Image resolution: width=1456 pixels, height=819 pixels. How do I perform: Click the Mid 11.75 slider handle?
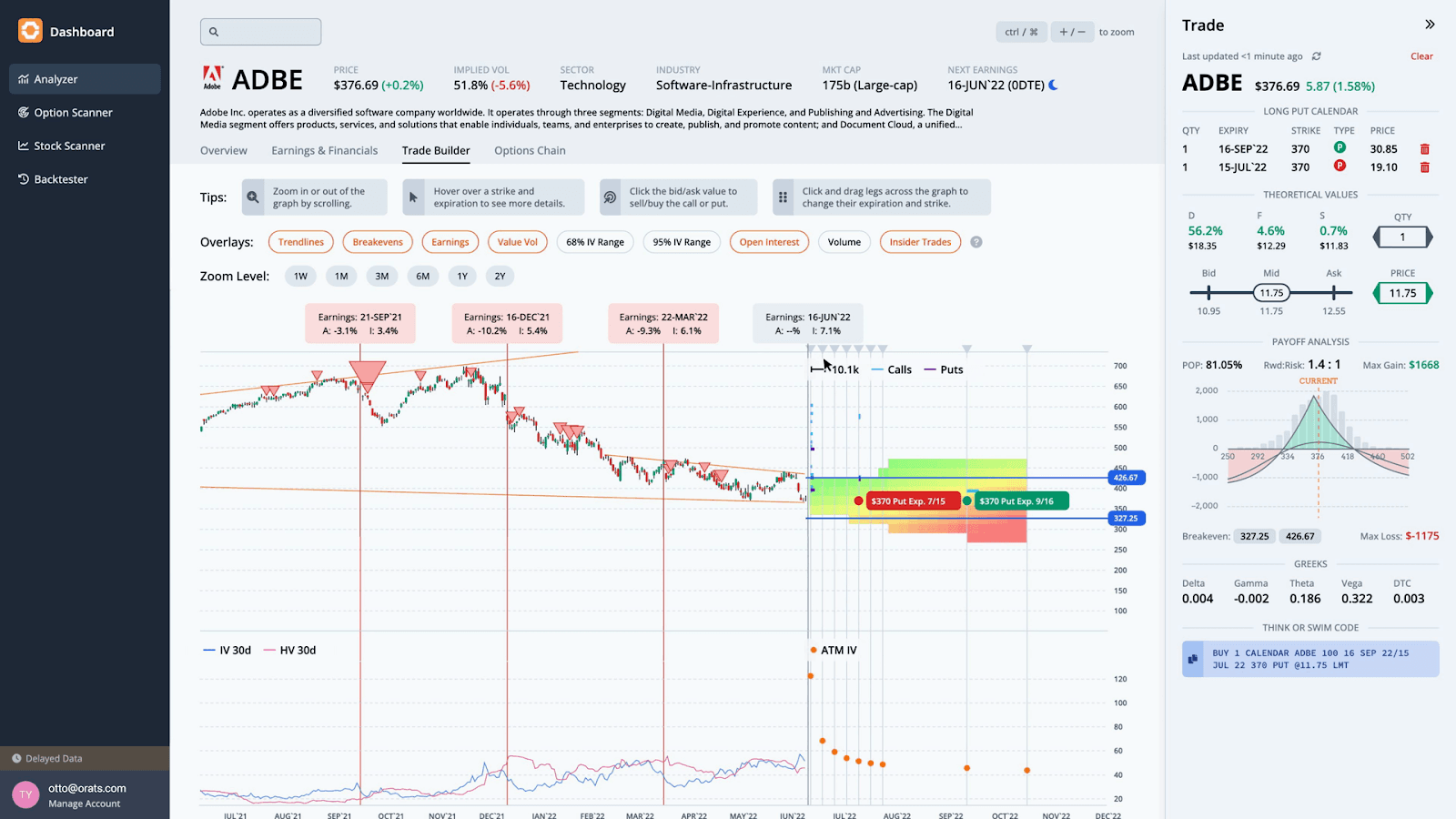click(x=1271, y=293)
